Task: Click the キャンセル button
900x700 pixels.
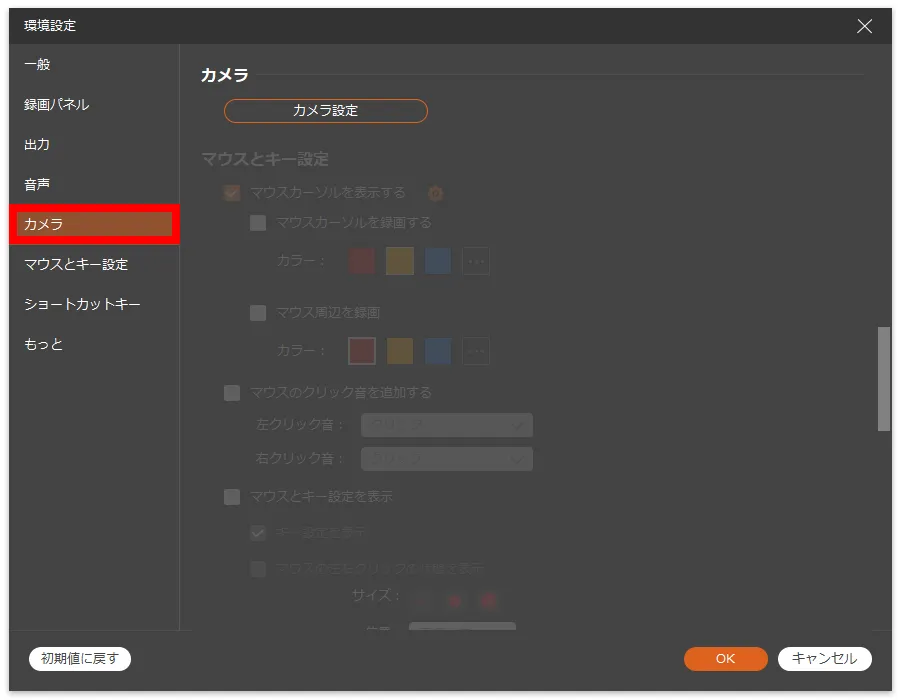Action: click(824, 658)
